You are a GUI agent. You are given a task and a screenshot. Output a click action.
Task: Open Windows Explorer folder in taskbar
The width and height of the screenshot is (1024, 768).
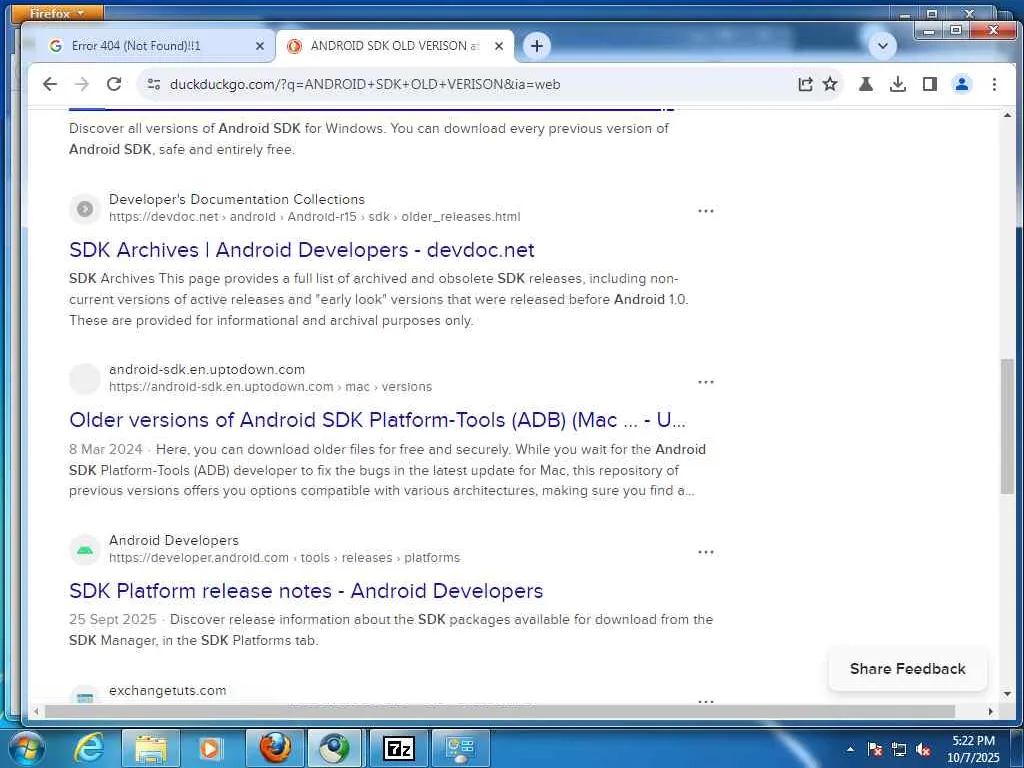pos(150,748)
